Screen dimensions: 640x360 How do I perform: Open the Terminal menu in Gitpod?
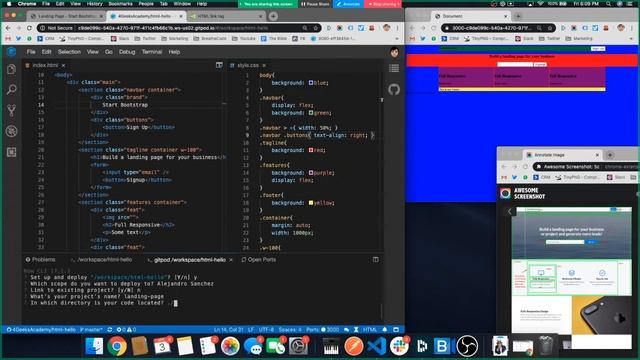[x=152, y=52]
